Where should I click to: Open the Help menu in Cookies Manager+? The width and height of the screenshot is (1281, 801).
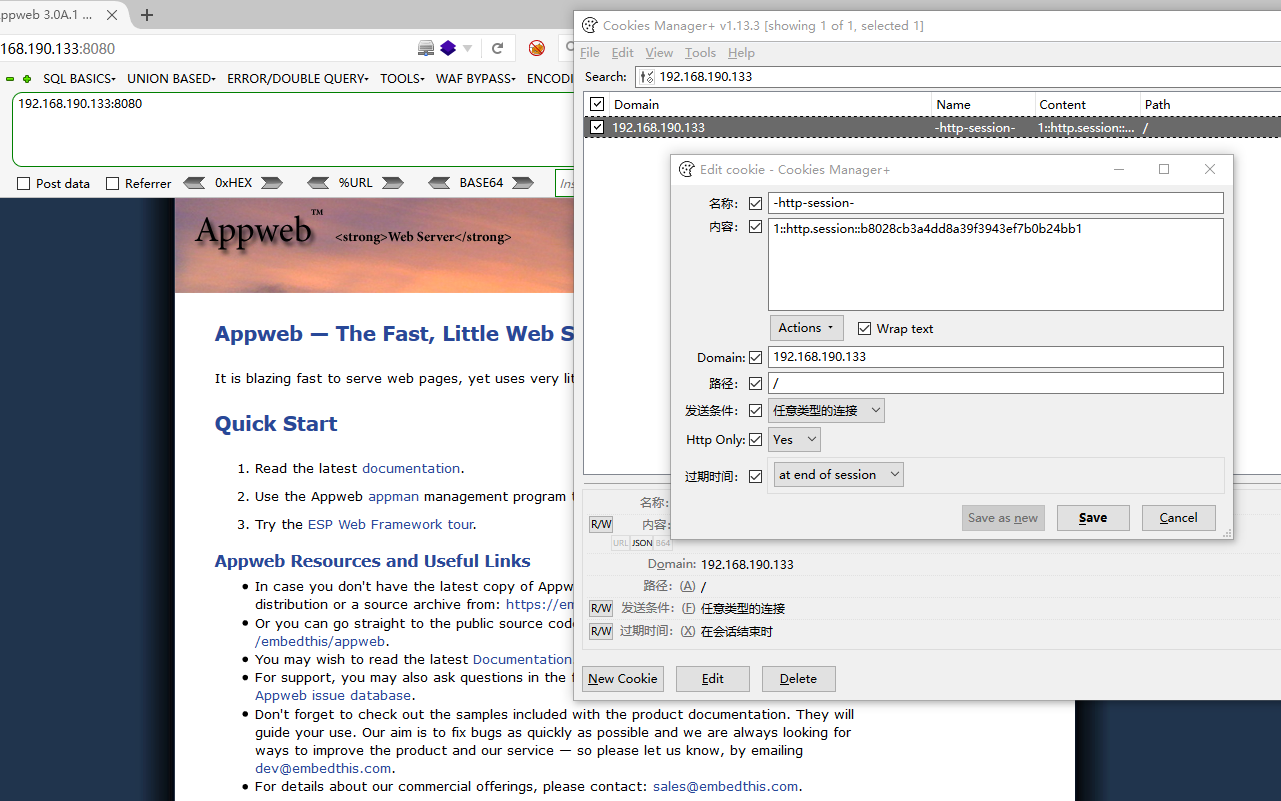pos(741,53)
